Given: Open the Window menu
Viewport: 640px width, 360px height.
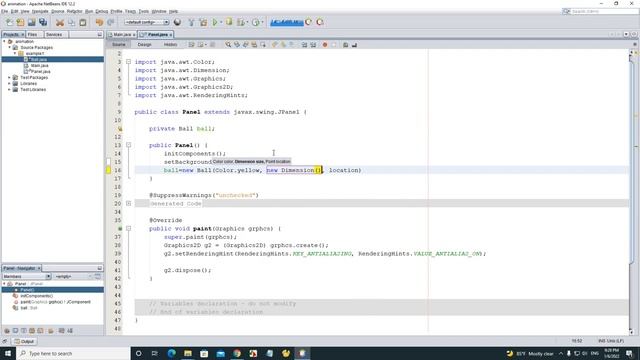Looking at the screenshot, I should click(x=159, y=11).
